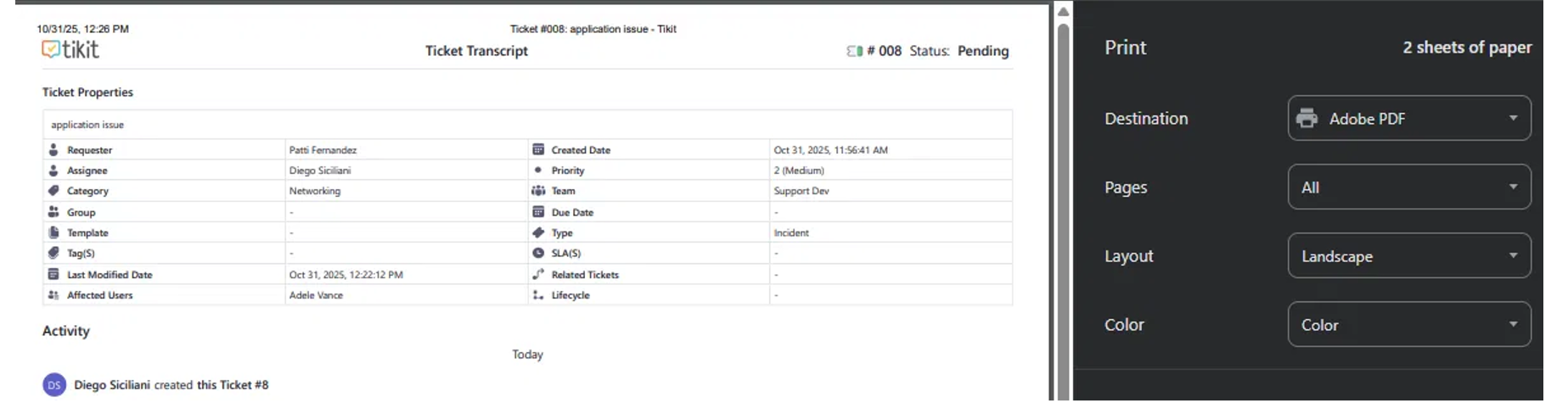Click the SLA(S) clock icon

[538, 253]
